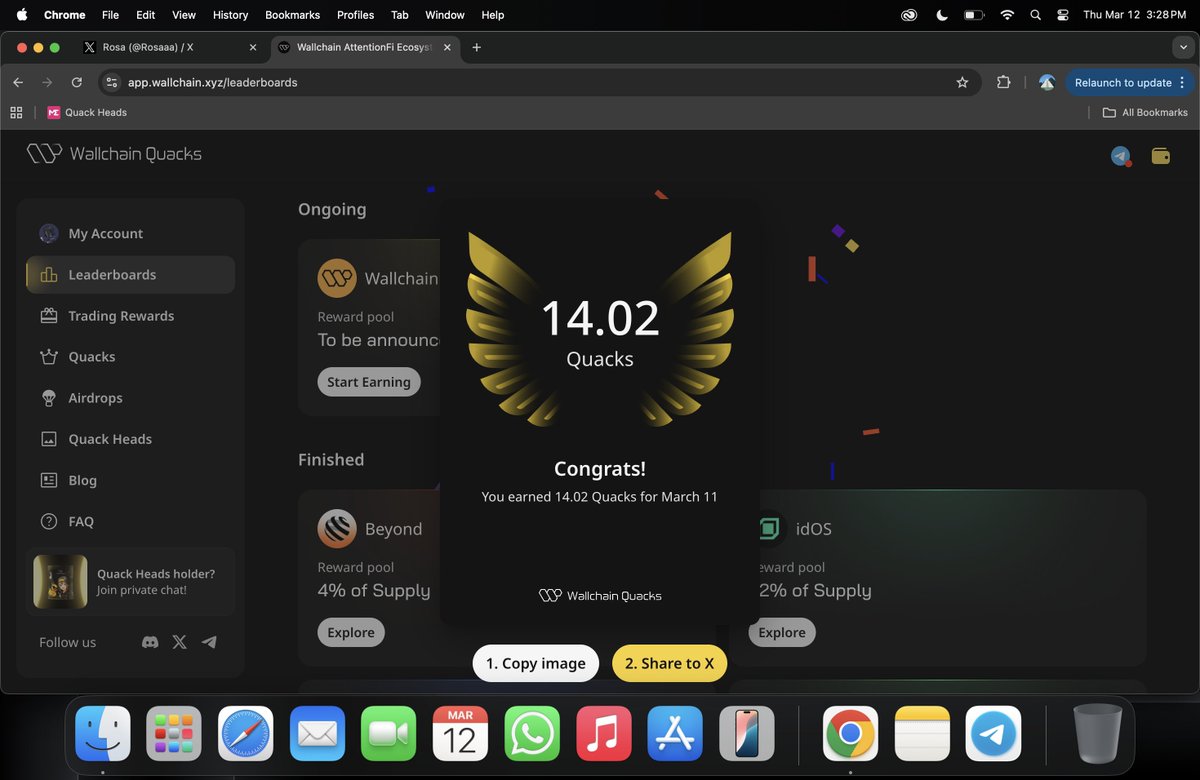Click the Wallchain project logo in Ongoing
The width and height of the screenshot is (1200, 780).
(x=337, y=278)
